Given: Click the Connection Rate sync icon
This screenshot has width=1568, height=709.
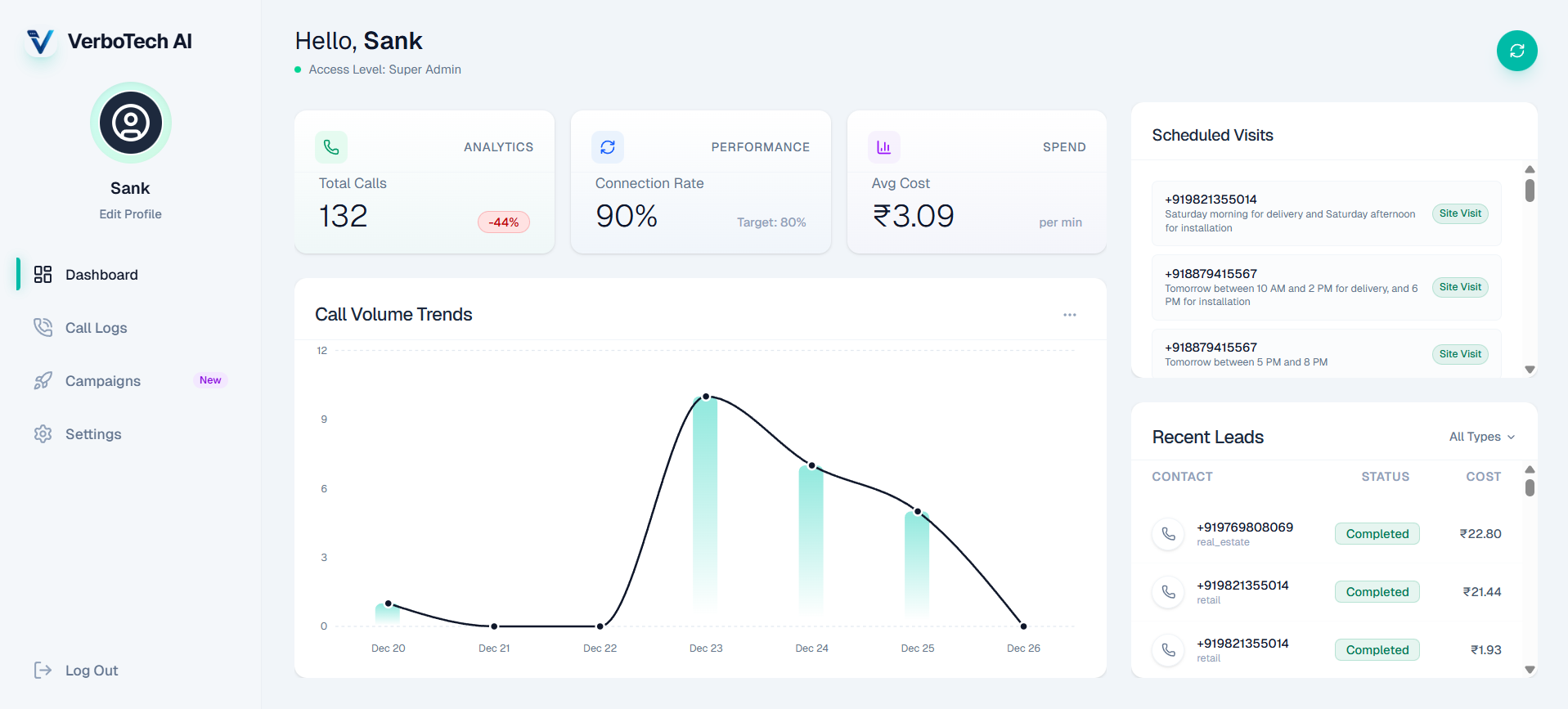Looking at the screenshot, I should coord(608,147).
